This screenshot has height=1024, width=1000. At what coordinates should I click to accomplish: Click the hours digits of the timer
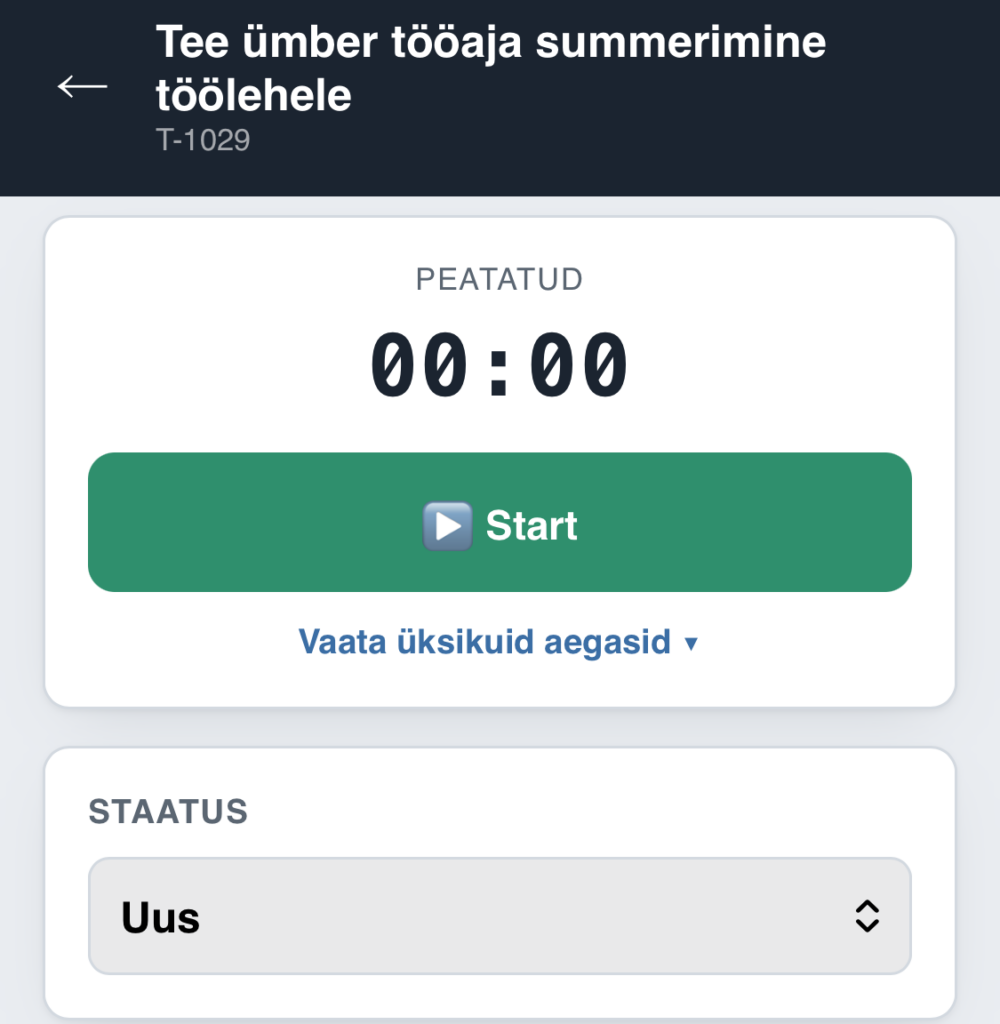coord(419,364)
